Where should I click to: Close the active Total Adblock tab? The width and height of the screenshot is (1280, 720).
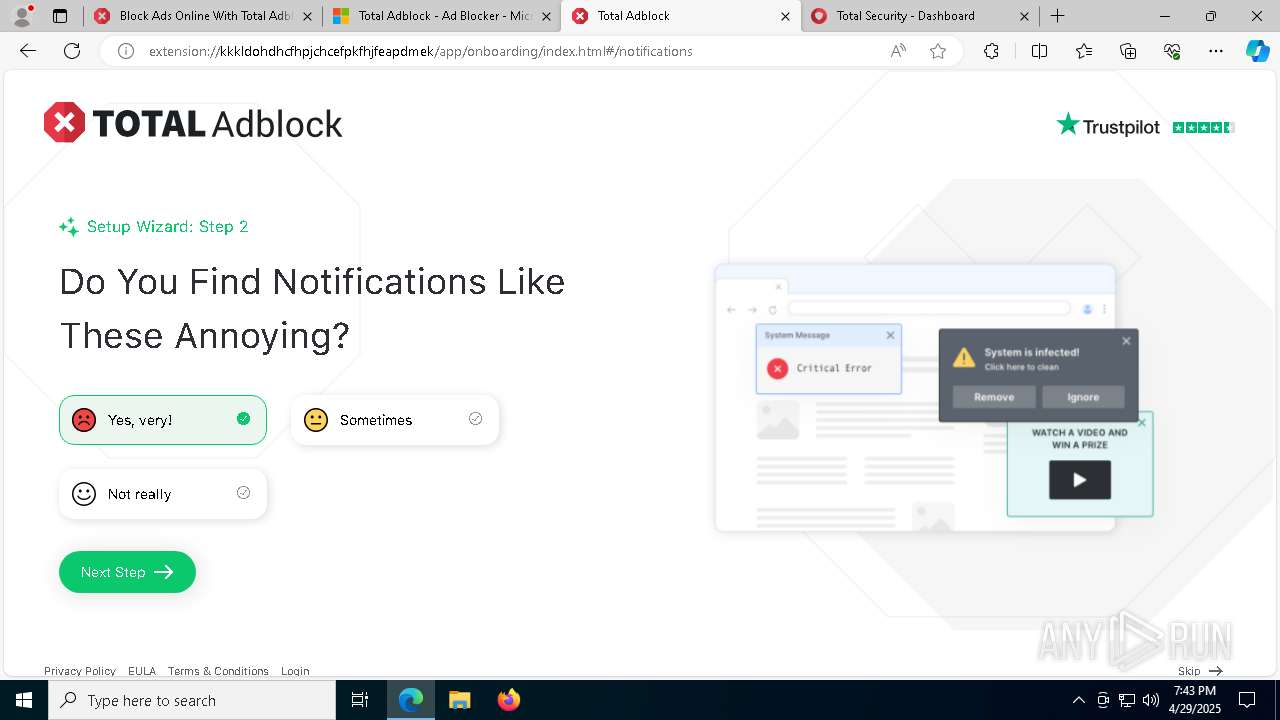click(x=785, y=16)
